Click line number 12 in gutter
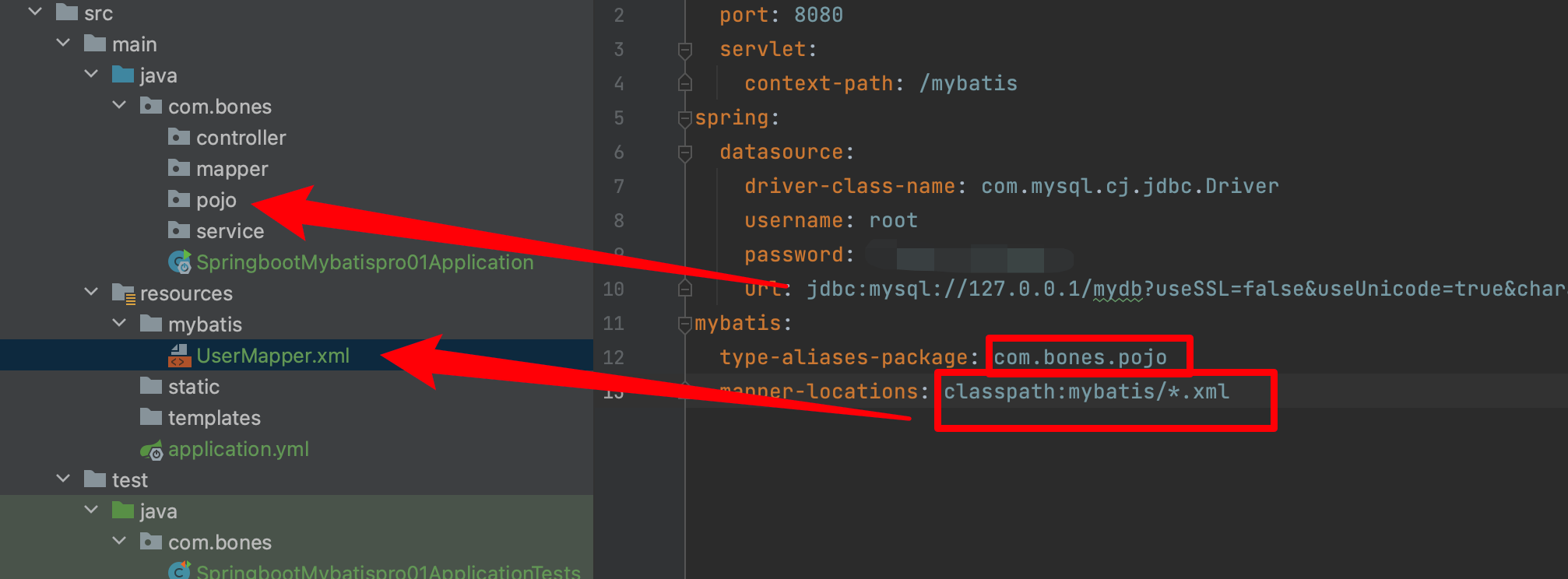The width and height of the screenshot is (1568, 579). 613,357
